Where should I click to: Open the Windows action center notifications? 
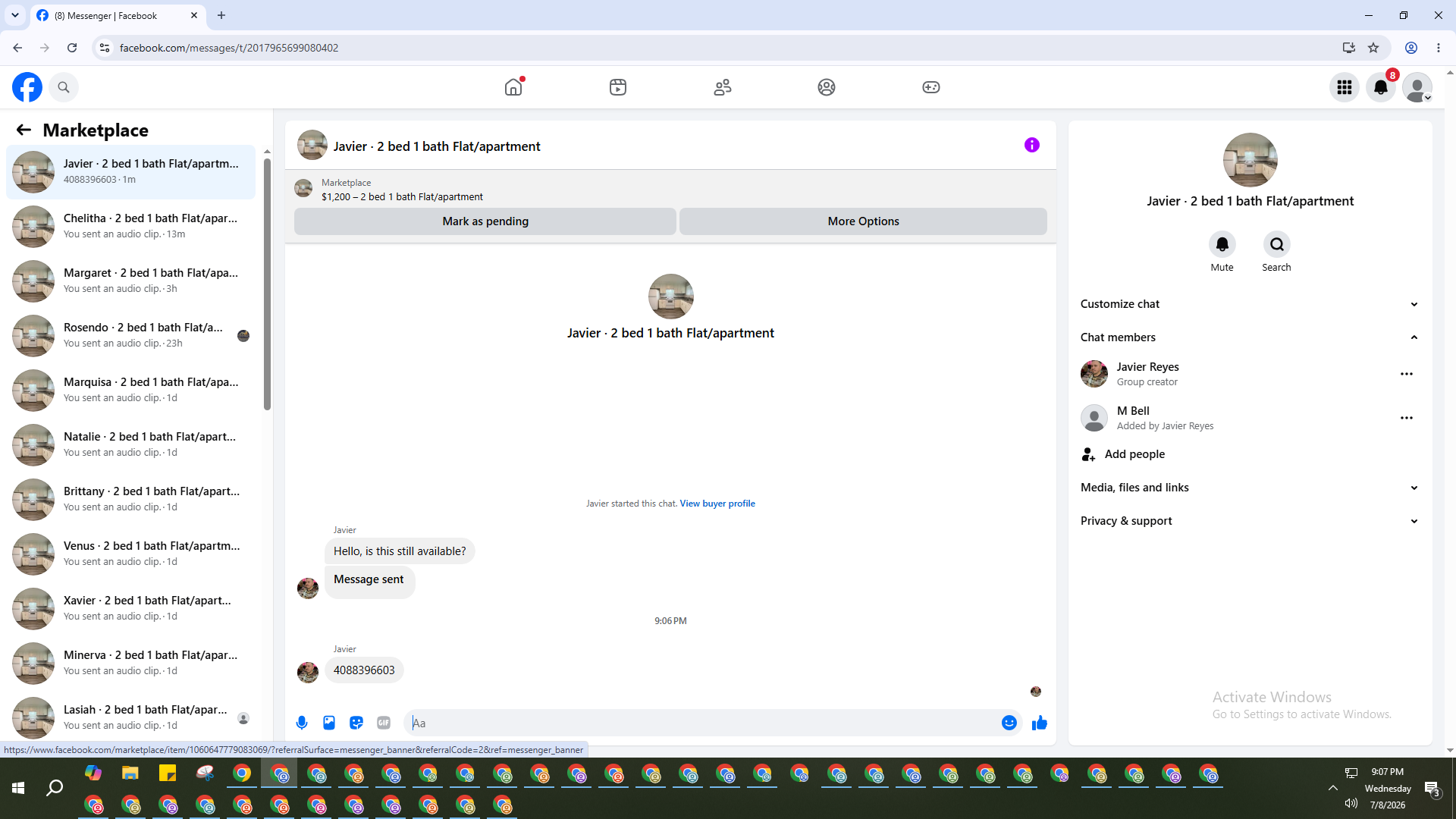point(1432,789)
